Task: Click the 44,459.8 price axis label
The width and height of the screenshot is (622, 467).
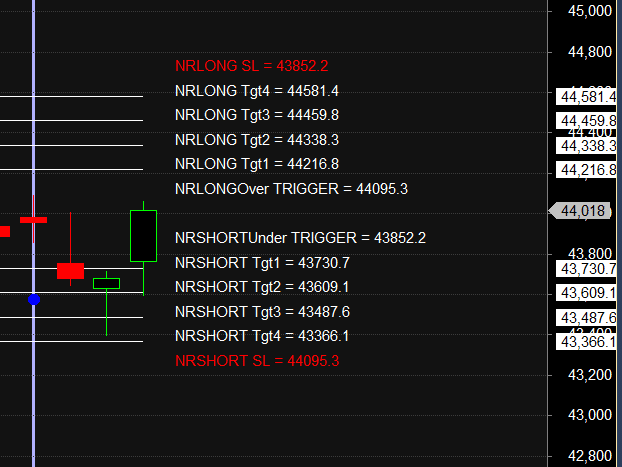Action: pyautogui.click(x=586, y=121)
